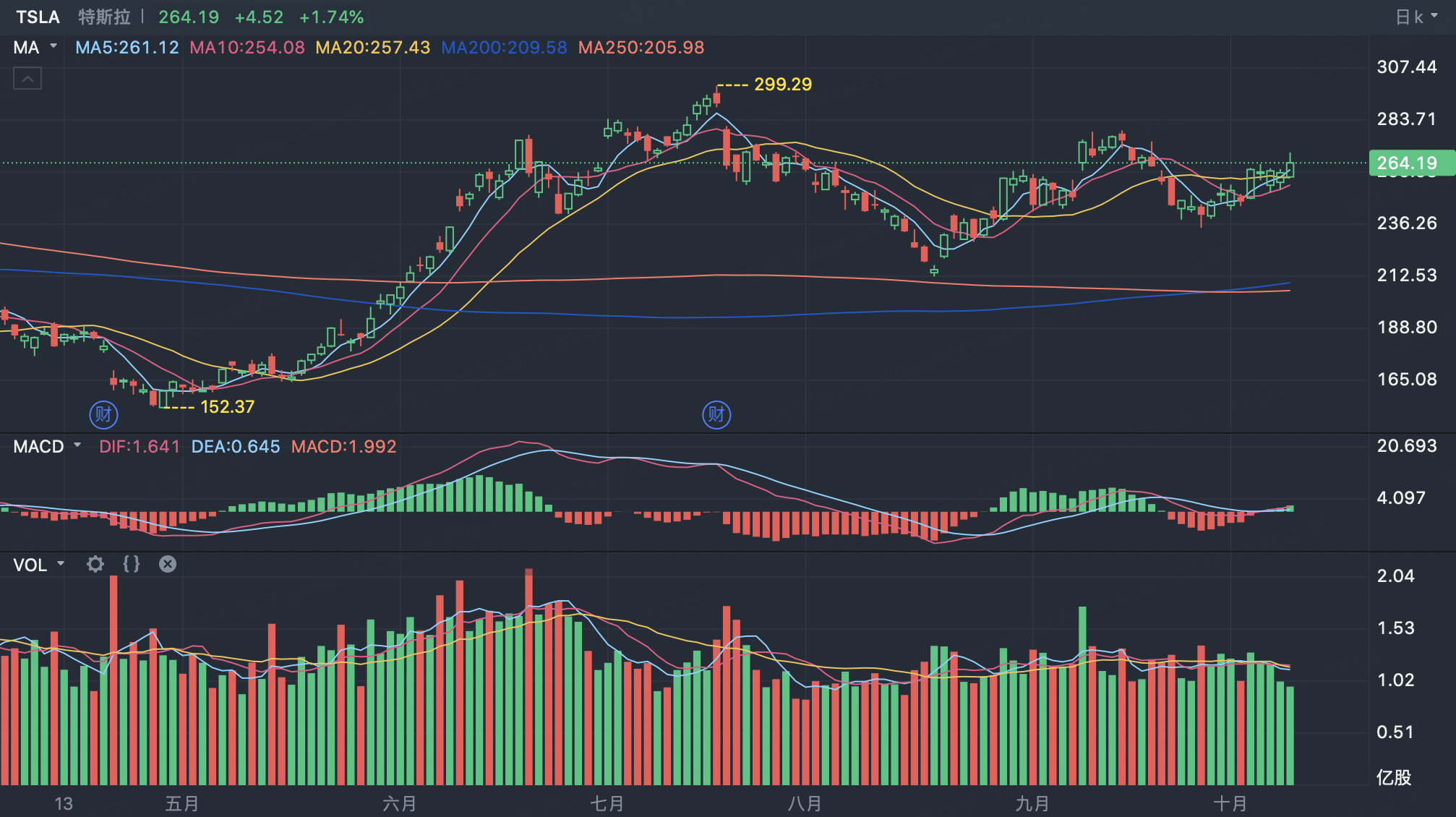The image size is (1456, 817).
Task: Click the MA200:209.58 legend value
Action: click(505, 48)
